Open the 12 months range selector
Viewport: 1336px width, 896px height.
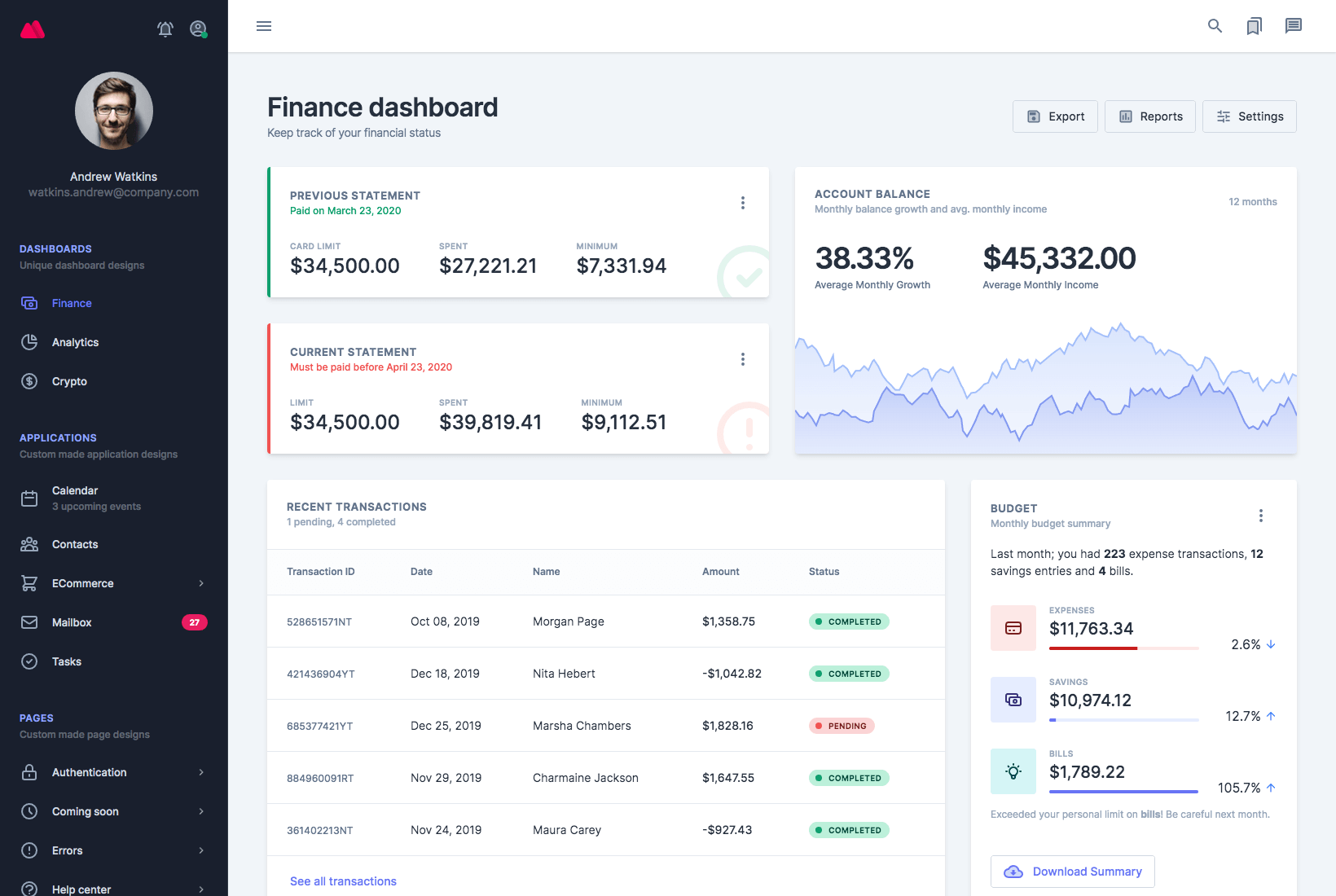click(x=1252, y=202)
